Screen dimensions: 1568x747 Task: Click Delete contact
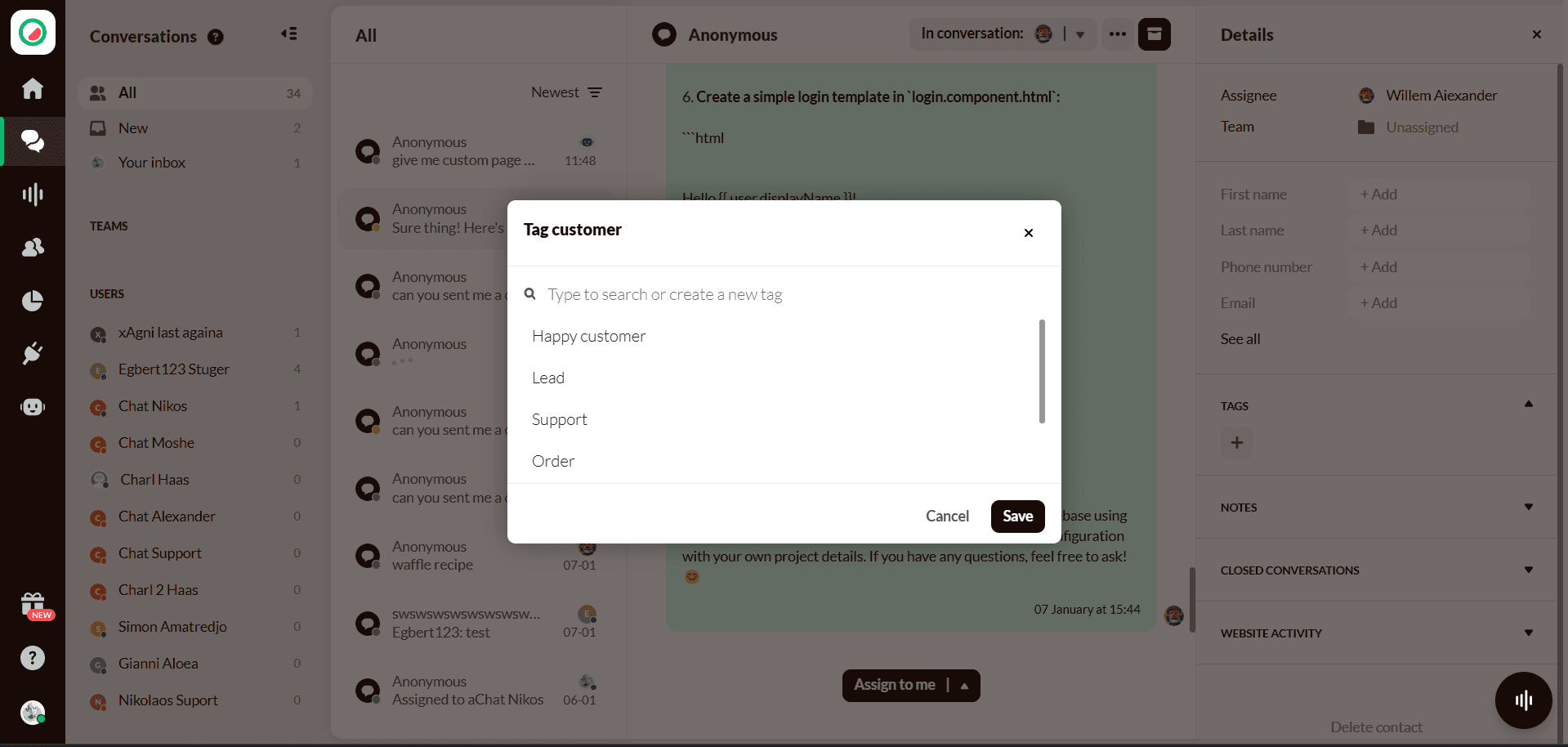click(x=1376, y=727)
